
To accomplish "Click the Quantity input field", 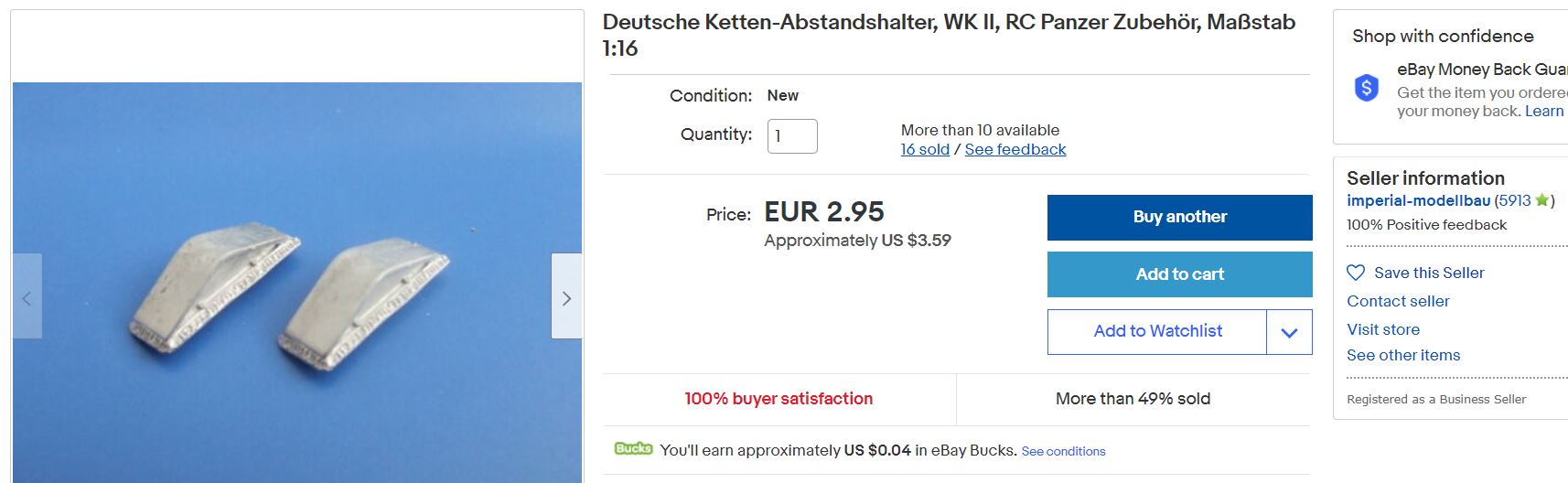I will point(792,136).
